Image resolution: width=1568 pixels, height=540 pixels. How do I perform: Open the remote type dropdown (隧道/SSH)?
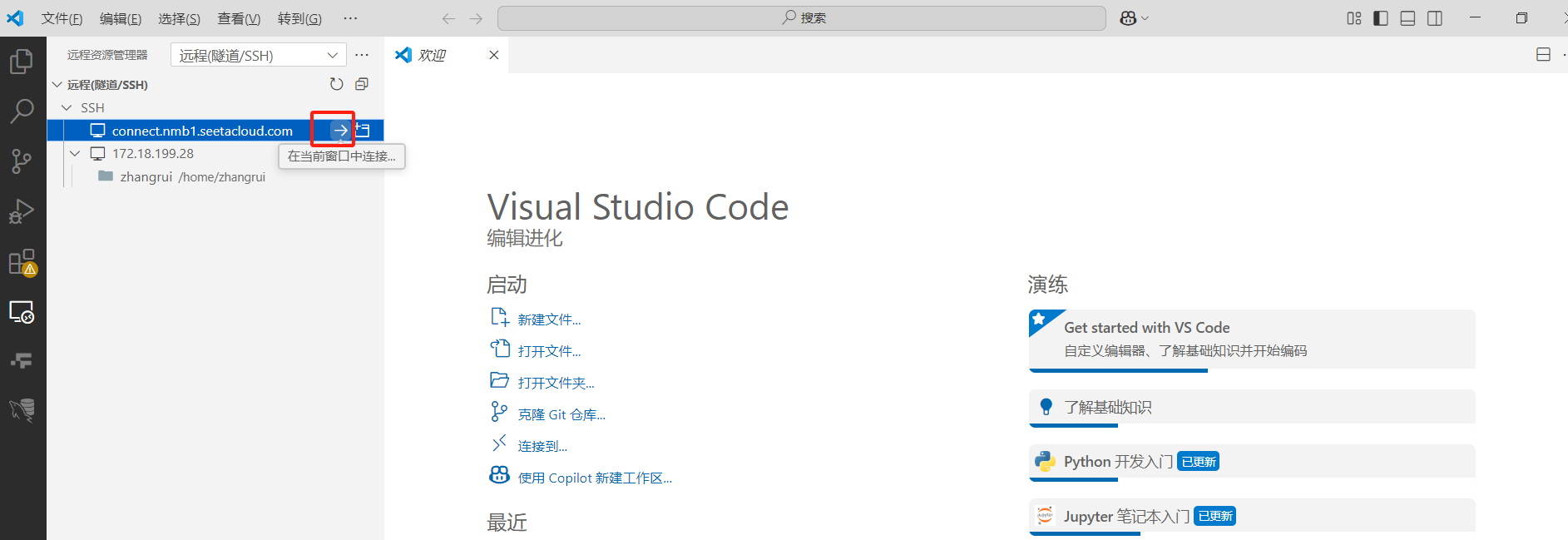(259, 55)
